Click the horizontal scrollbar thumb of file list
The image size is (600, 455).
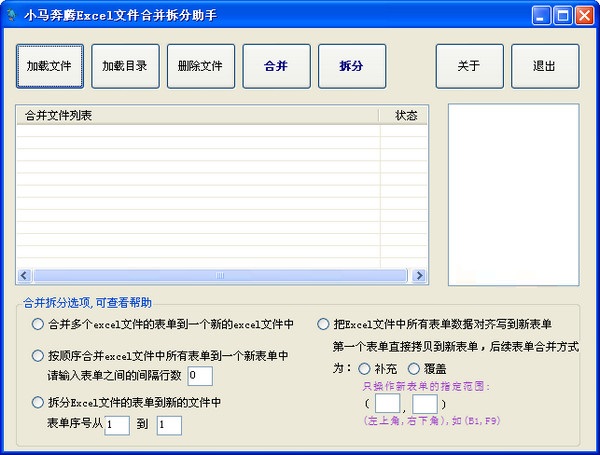pyautogui.click(x=220, y=276)
